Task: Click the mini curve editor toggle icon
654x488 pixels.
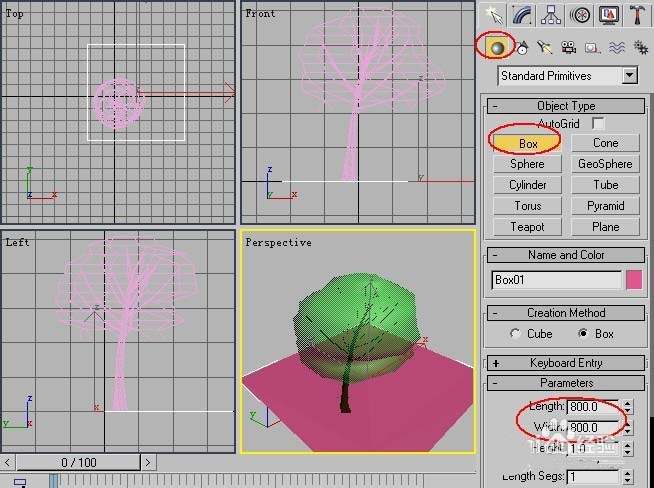Action: click(x=20, y=483)
